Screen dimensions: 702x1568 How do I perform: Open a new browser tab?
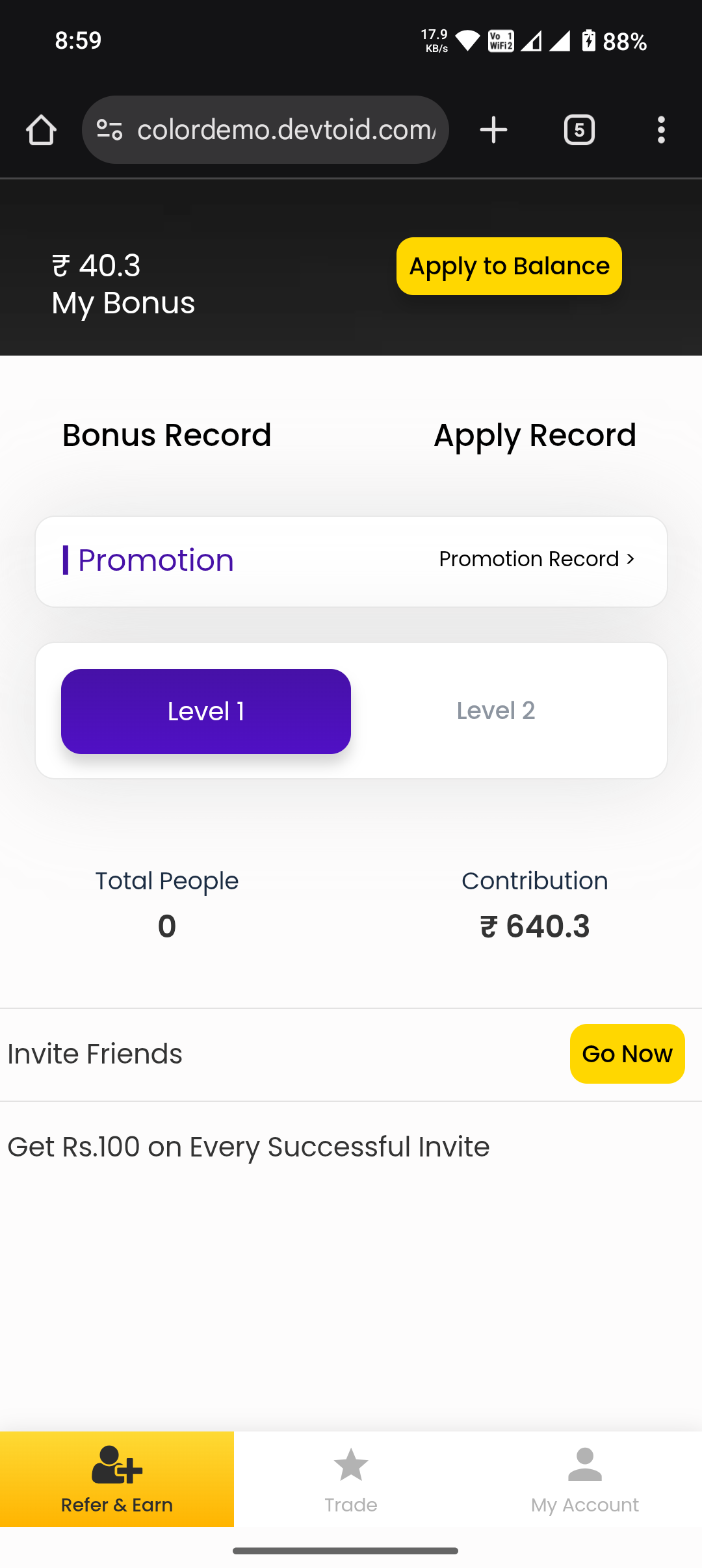tap(493, 130)
